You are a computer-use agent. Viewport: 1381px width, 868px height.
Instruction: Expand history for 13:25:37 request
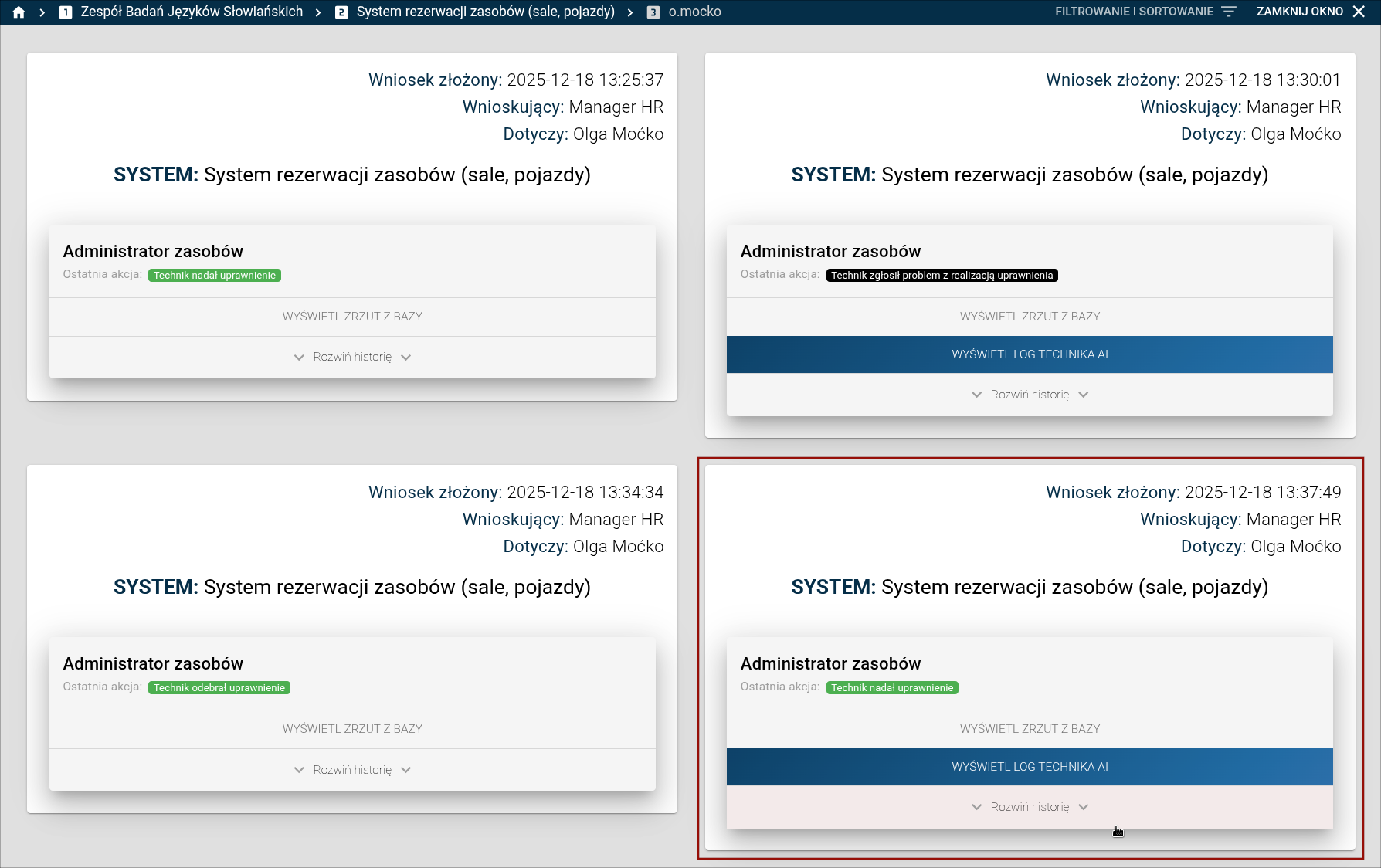tap(352, 357)
